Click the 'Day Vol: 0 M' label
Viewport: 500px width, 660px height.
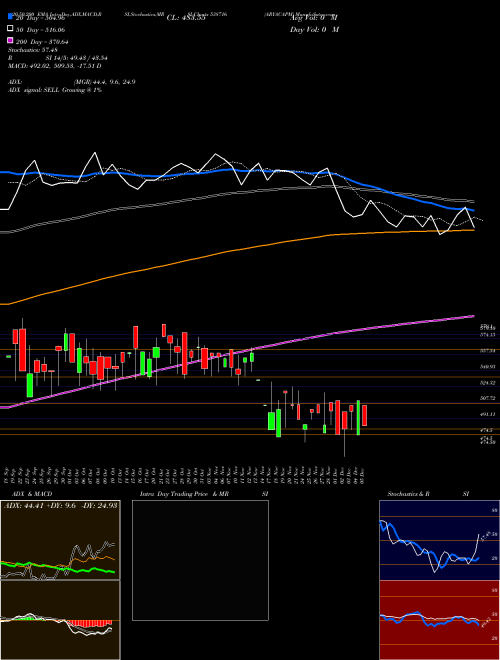314,29
